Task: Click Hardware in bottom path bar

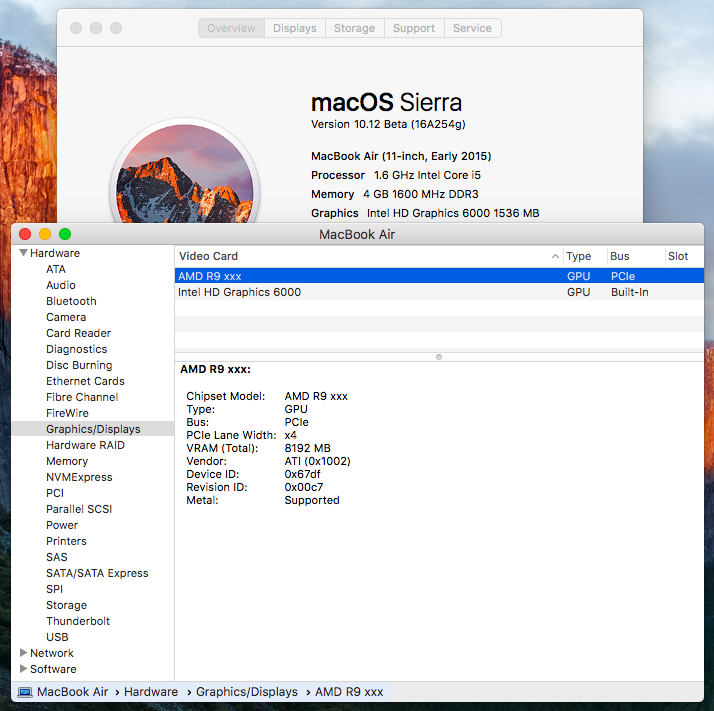Action: tap(151, 691)
